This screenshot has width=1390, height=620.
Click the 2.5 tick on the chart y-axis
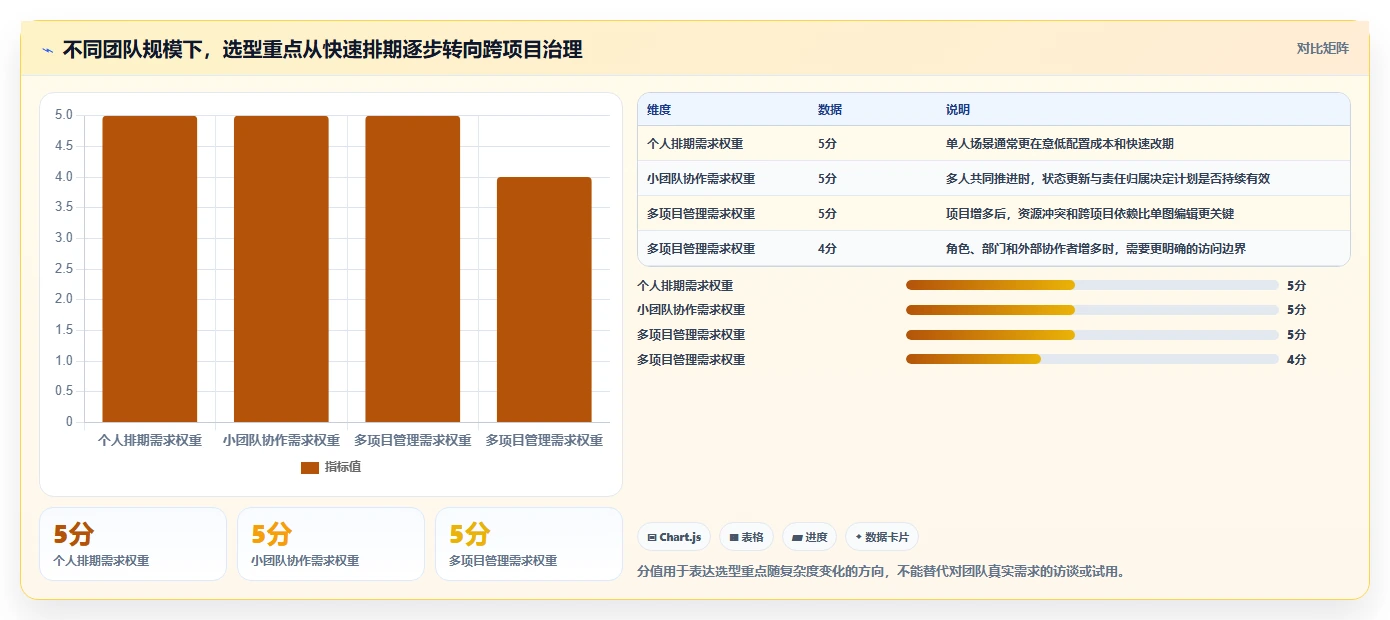(x=63, y=269)
